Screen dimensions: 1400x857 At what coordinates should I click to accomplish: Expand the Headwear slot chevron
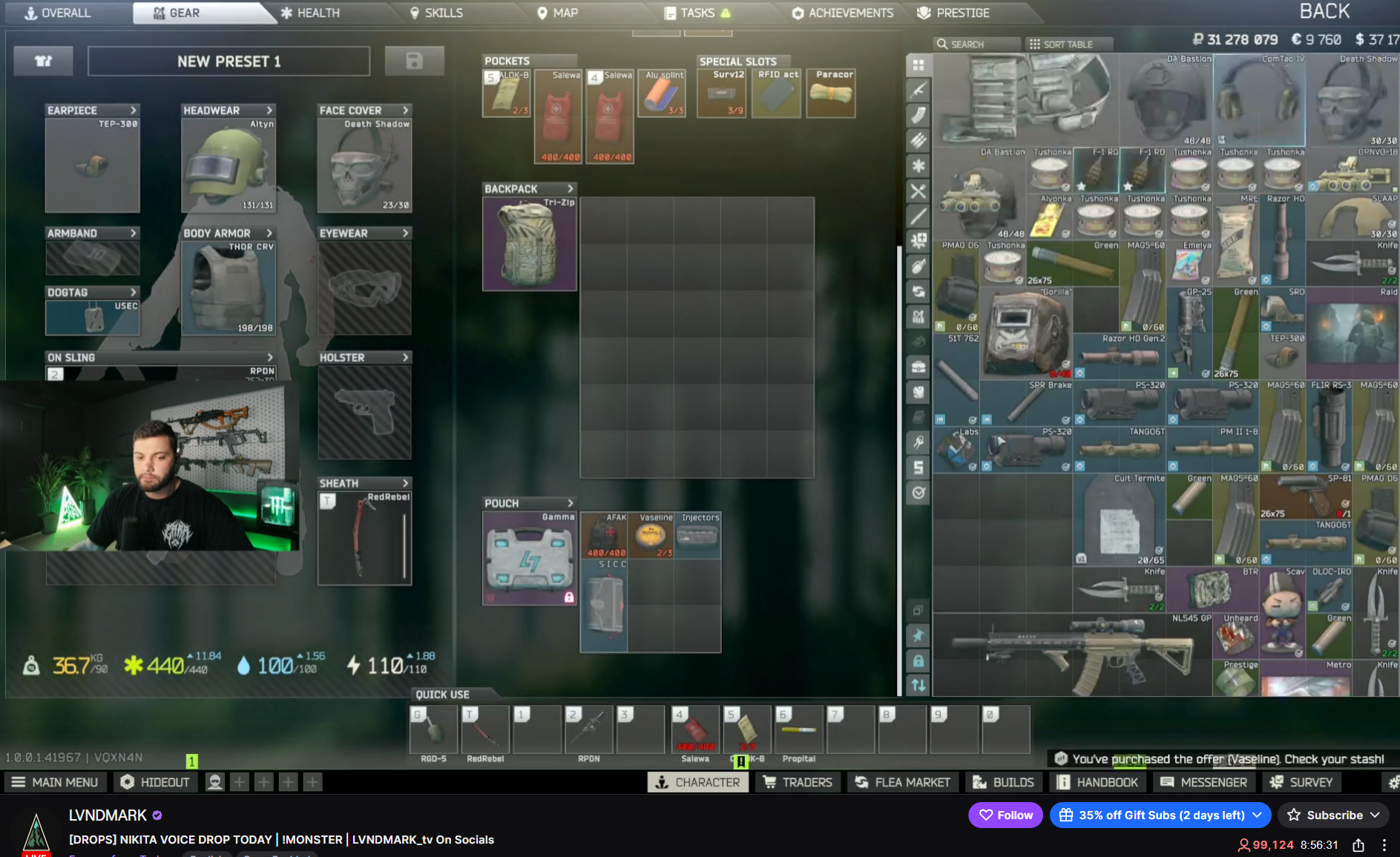click(270, 110)
